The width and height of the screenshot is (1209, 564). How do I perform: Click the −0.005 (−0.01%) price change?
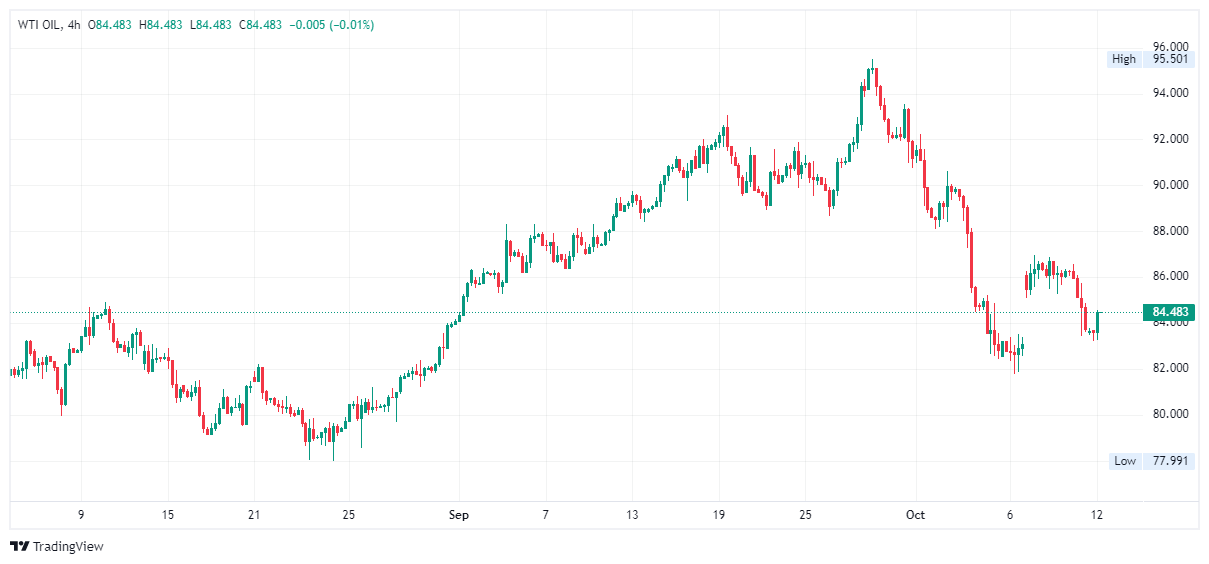tap(332, 25)
